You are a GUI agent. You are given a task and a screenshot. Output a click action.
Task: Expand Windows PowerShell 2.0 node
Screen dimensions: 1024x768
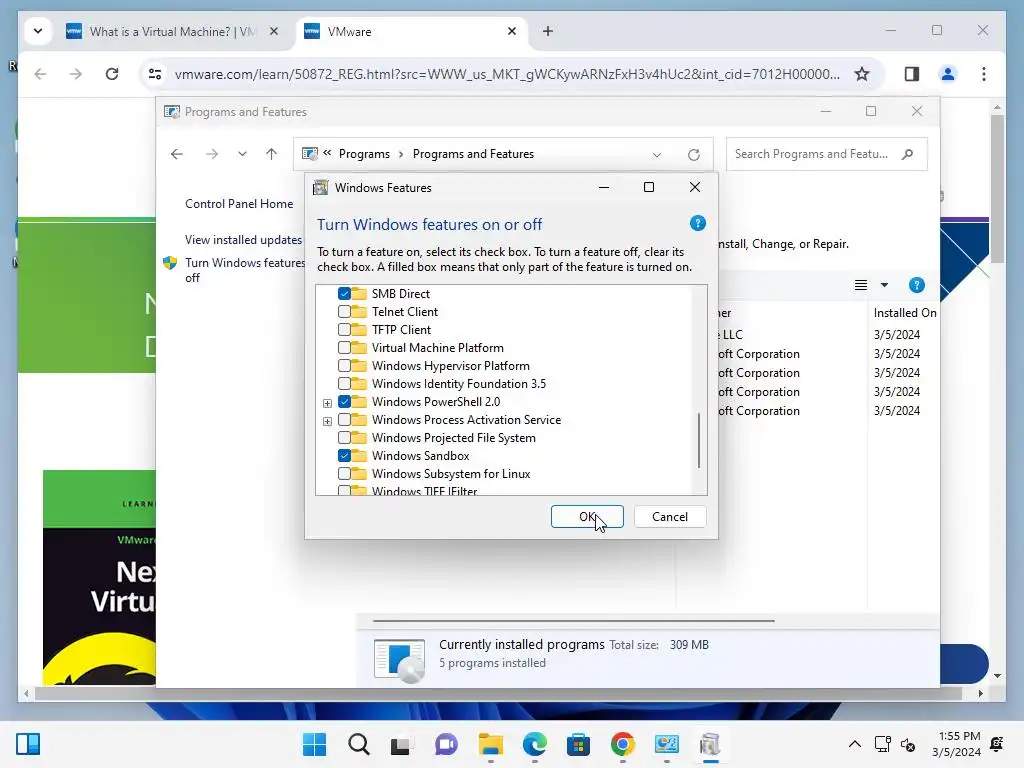pos(327,403)
